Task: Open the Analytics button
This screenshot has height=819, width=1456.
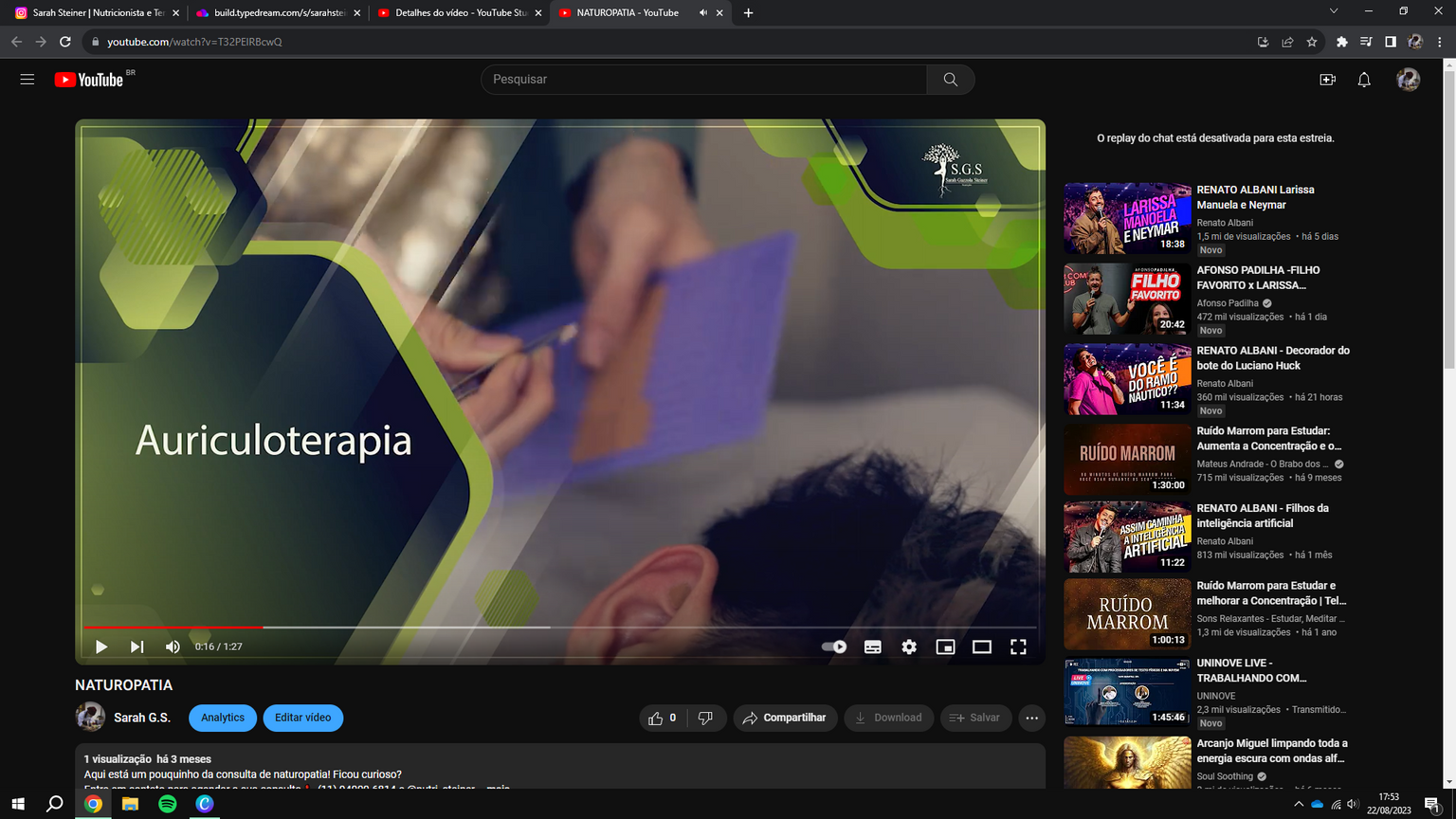Action: click(x=223, y=718)
